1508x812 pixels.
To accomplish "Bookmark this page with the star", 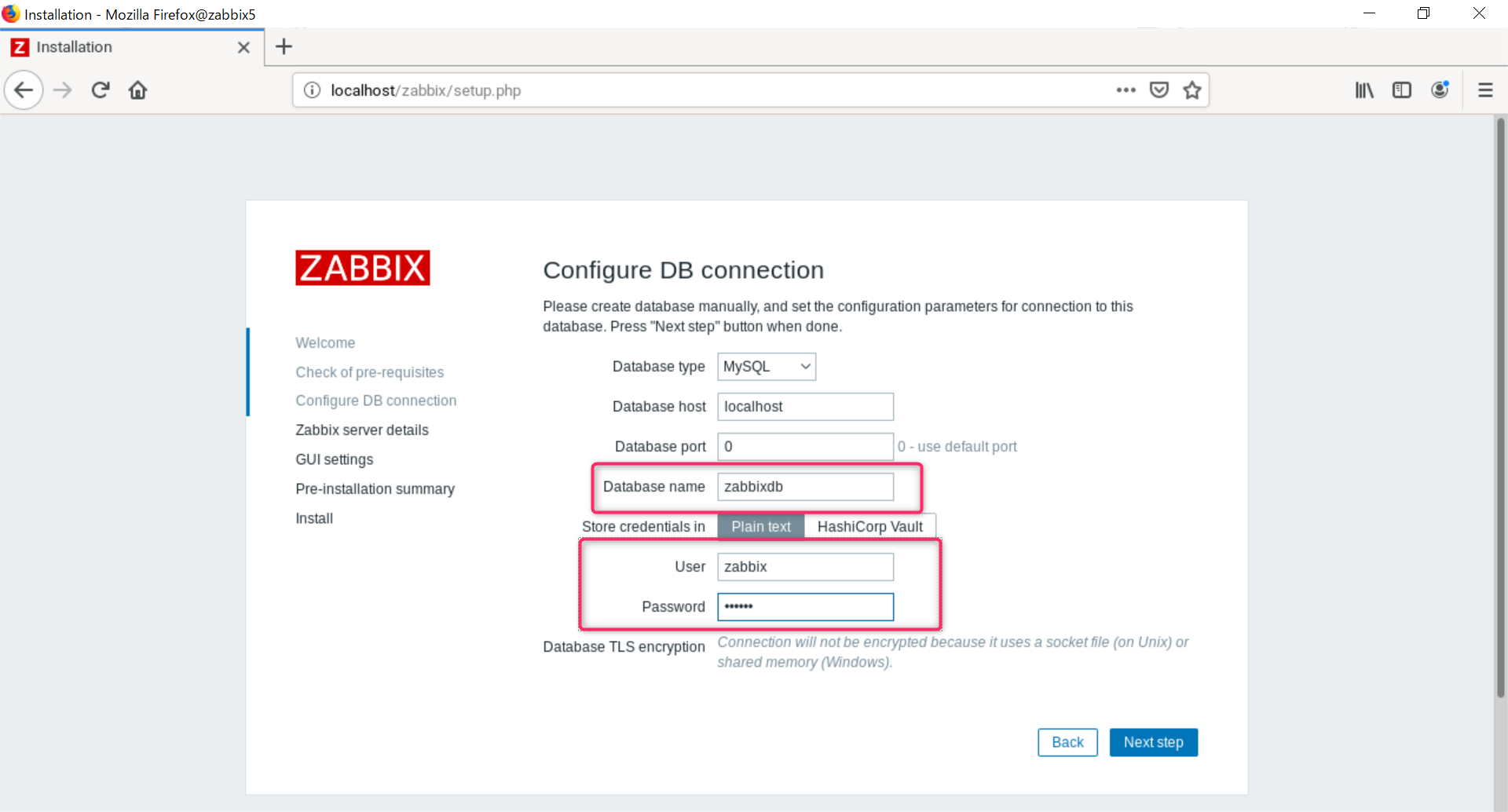I will click(x=1192, y=90).
